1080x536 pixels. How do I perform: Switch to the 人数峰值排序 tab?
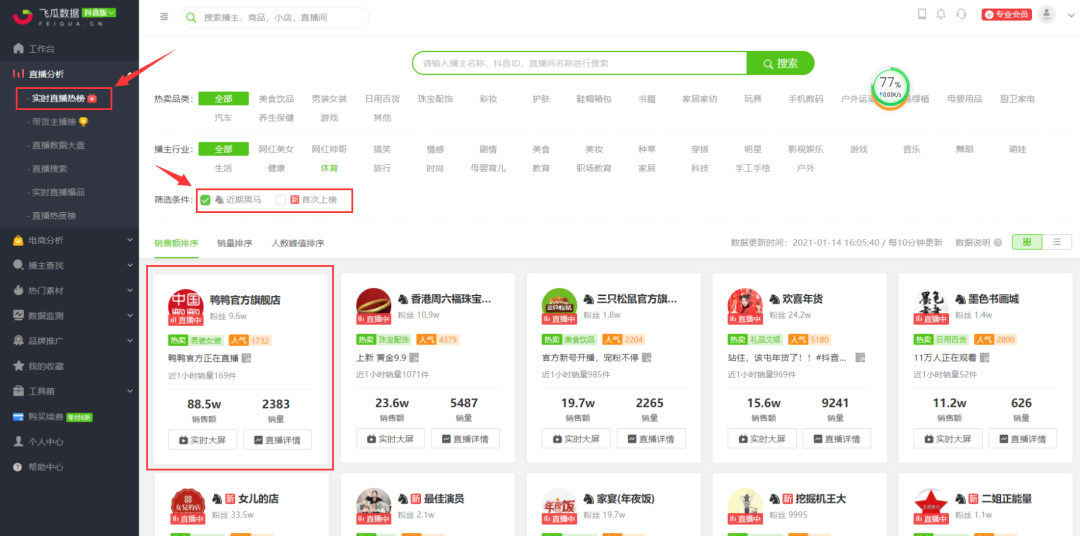pos(298,243)
